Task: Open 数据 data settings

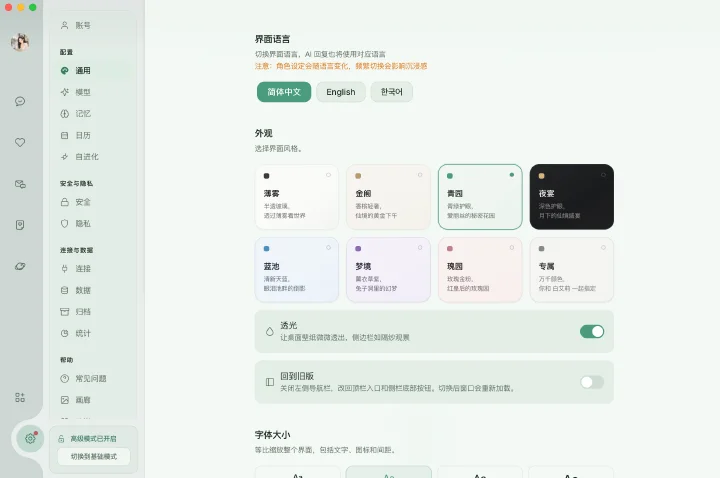Action: tap(94, 290)
